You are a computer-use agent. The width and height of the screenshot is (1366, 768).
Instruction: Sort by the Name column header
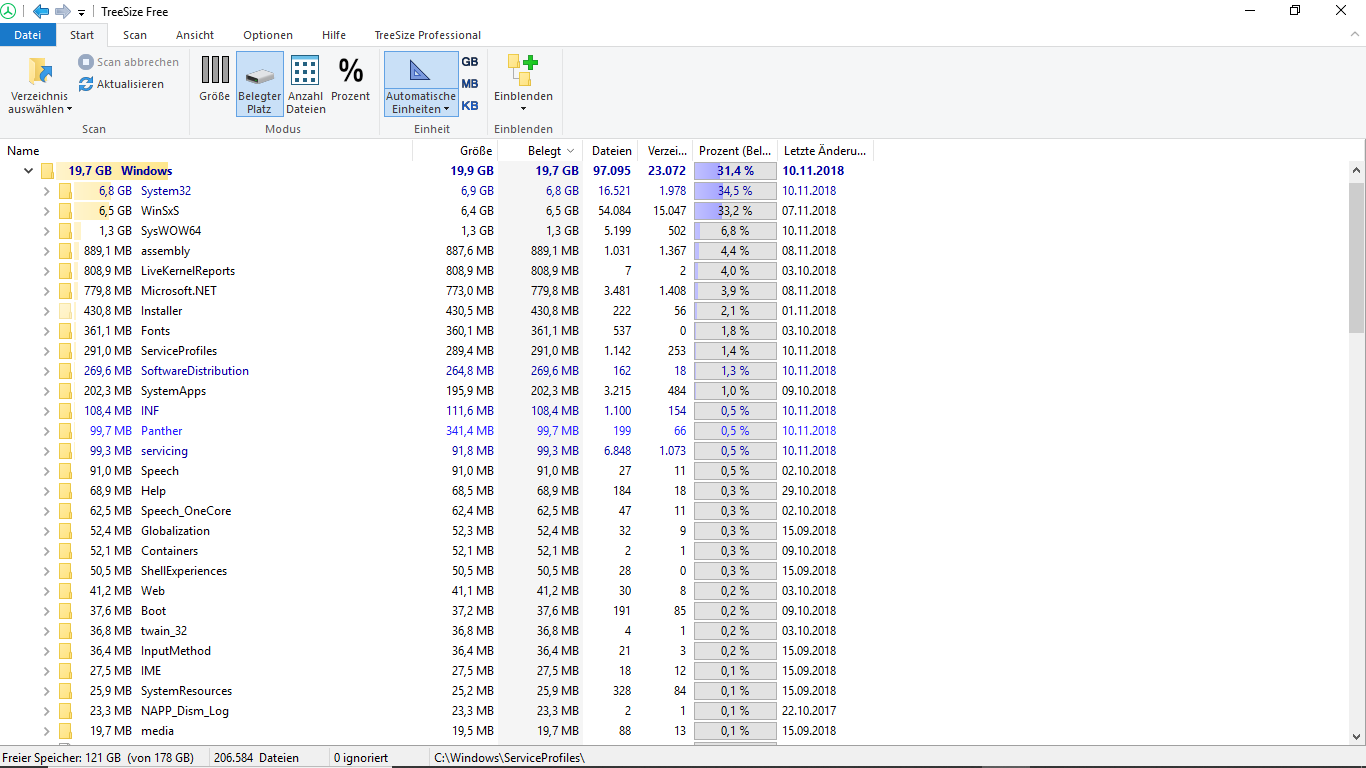pyautogui.click(x=206, y=151)
